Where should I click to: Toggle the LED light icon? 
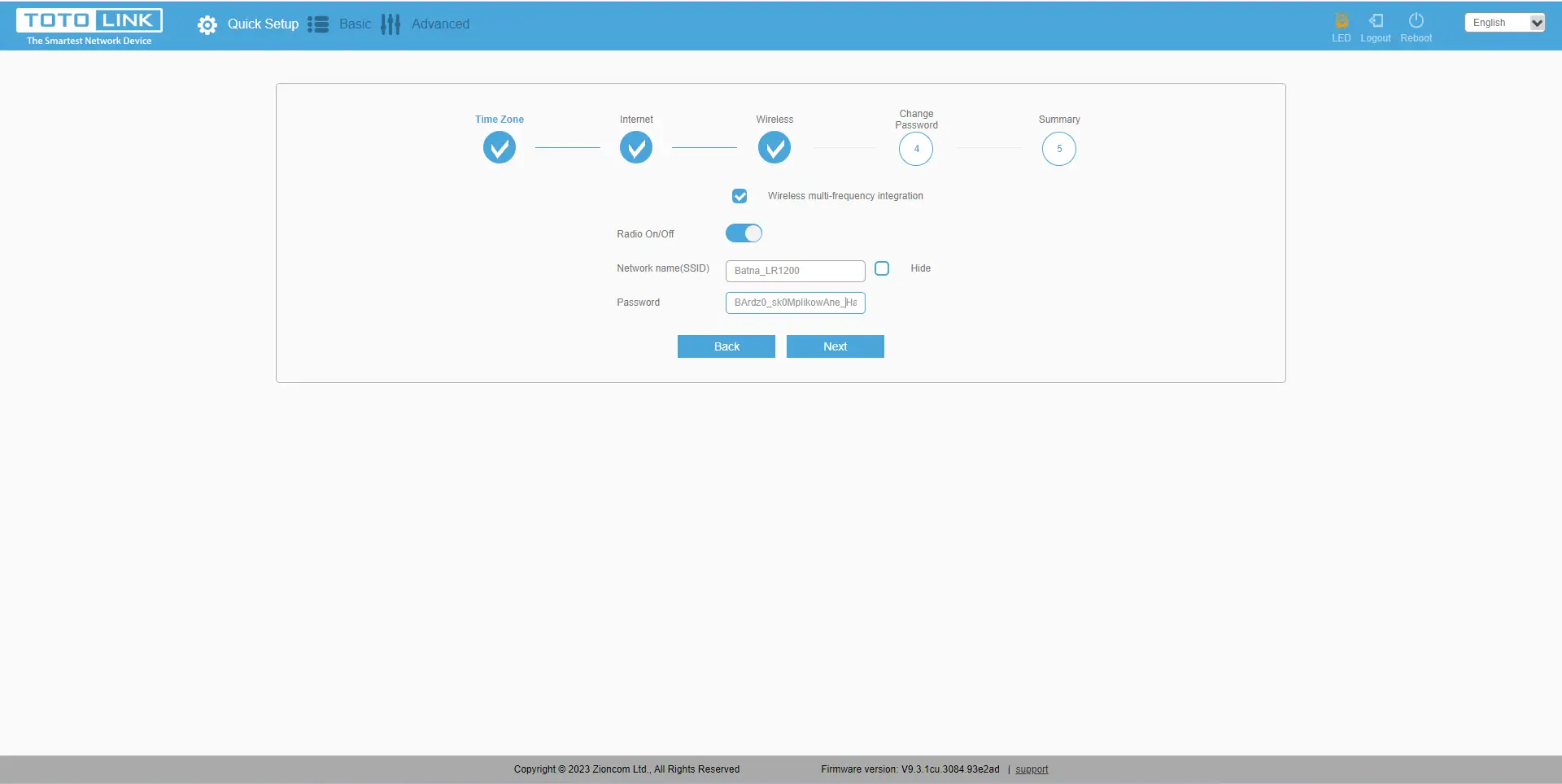[1342, 21]
